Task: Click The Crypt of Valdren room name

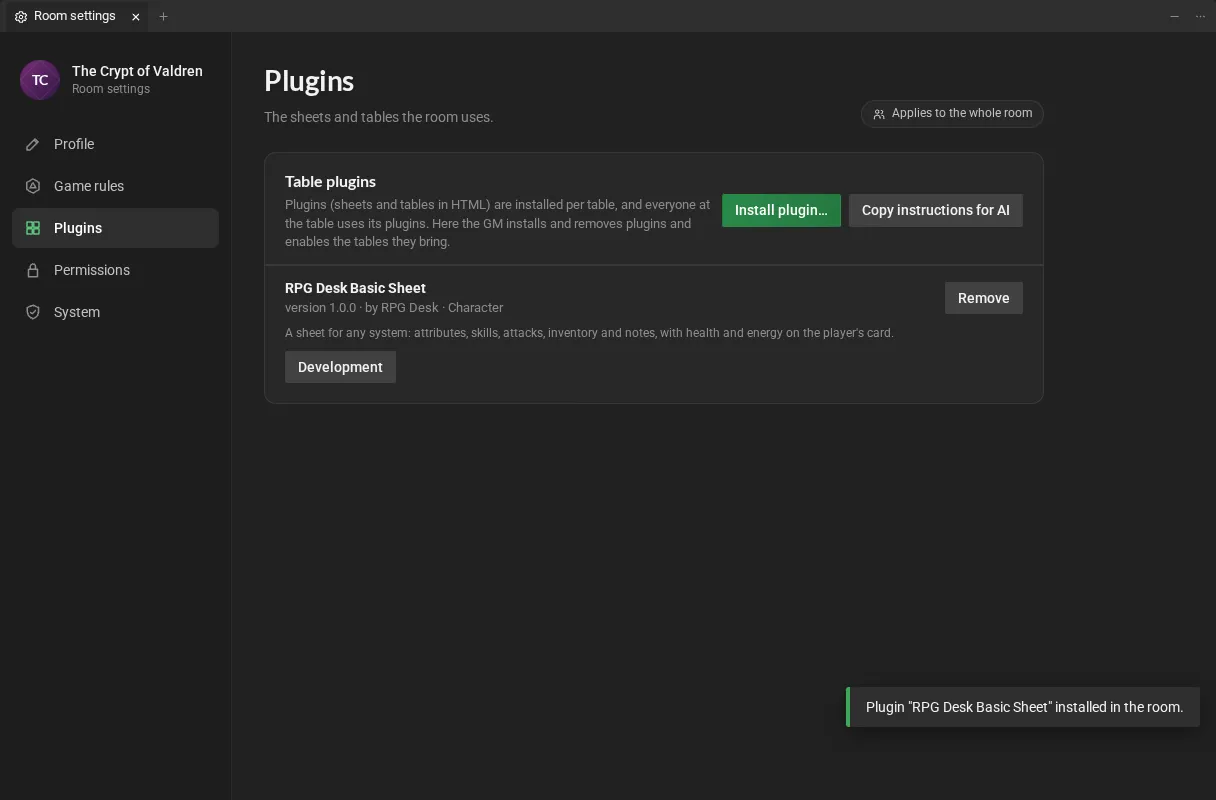Action: pyautogui.click(x=137, y=71)
